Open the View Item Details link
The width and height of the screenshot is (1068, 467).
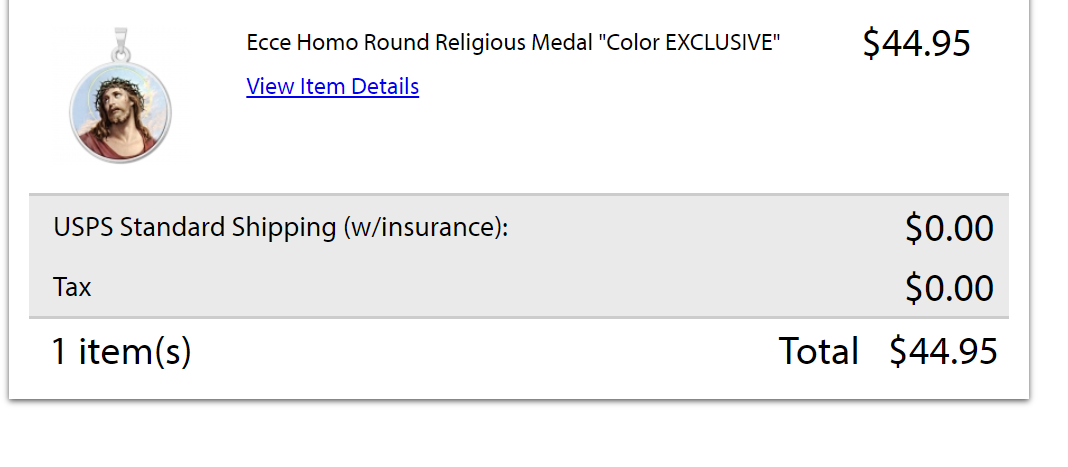[x=332, y=86]
